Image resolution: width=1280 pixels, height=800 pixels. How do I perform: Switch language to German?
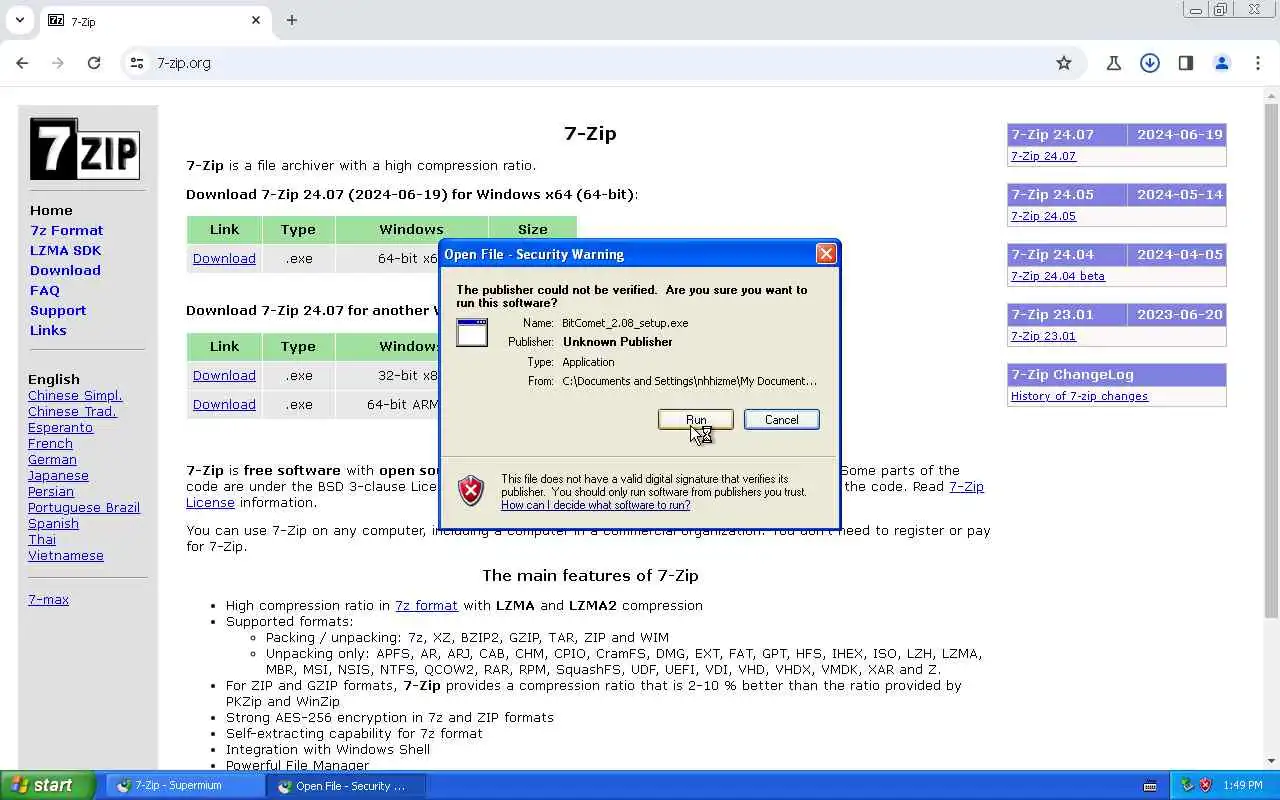(x=52, y=459)
